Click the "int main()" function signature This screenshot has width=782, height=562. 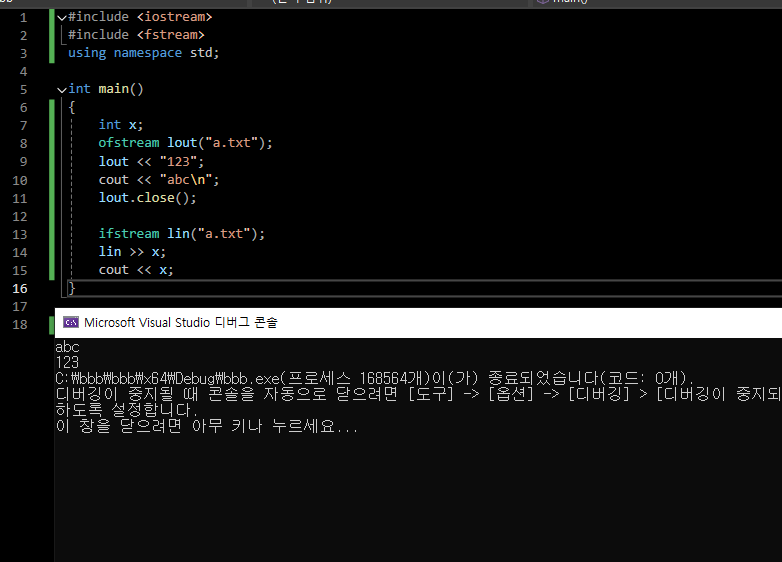[x=106, y=89]
